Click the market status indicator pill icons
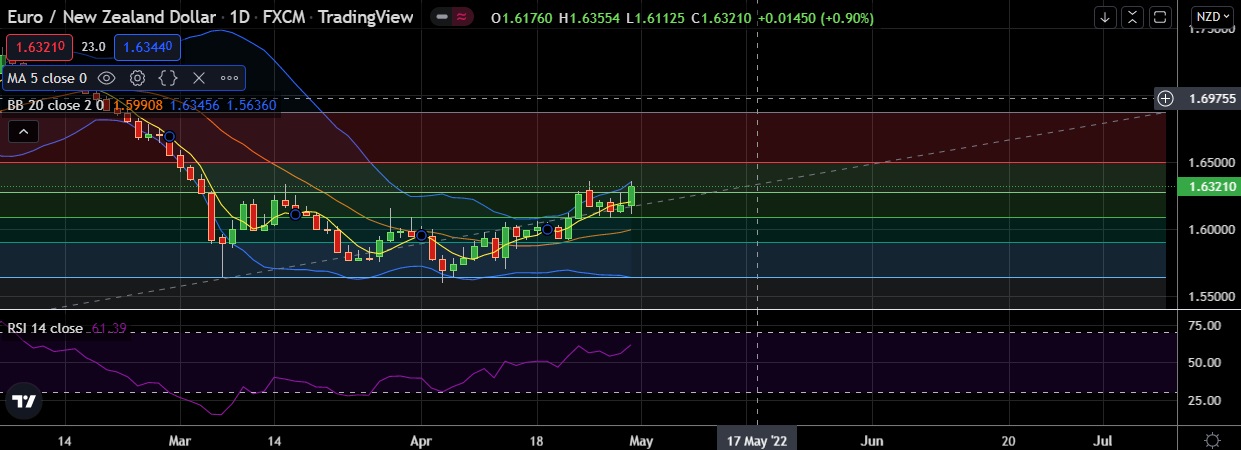Viewport: 1241px width, 450px height. tap(452, 17)
